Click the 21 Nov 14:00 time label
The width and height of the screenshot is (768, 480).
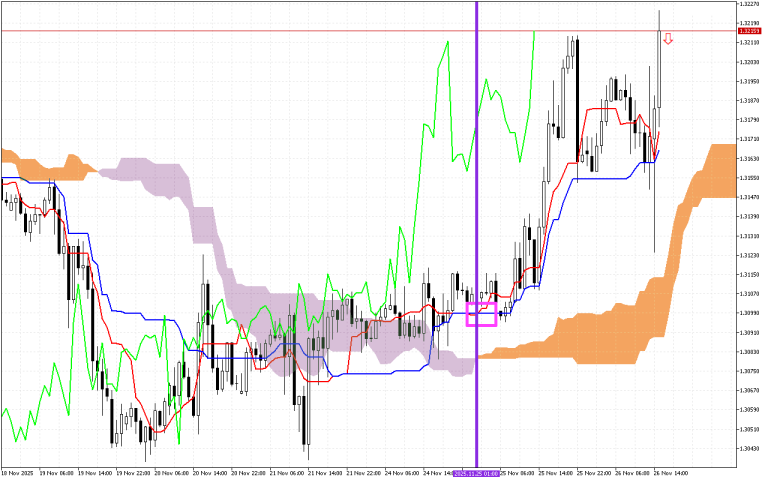click(325, 474)
